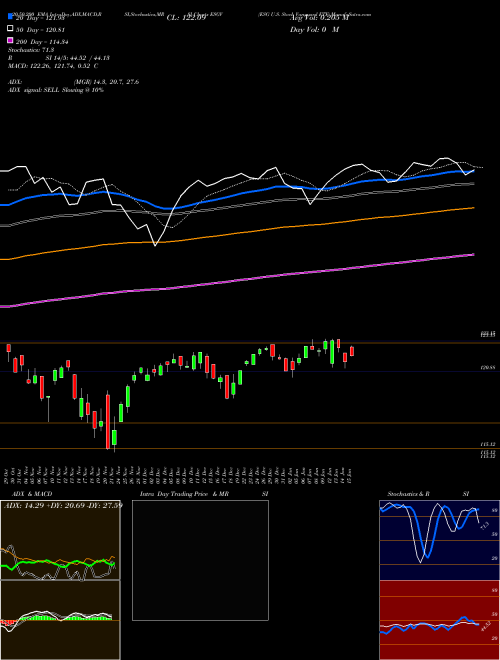
Task: Open the blue Stochastics chart panel
Action: pos(439,540)
